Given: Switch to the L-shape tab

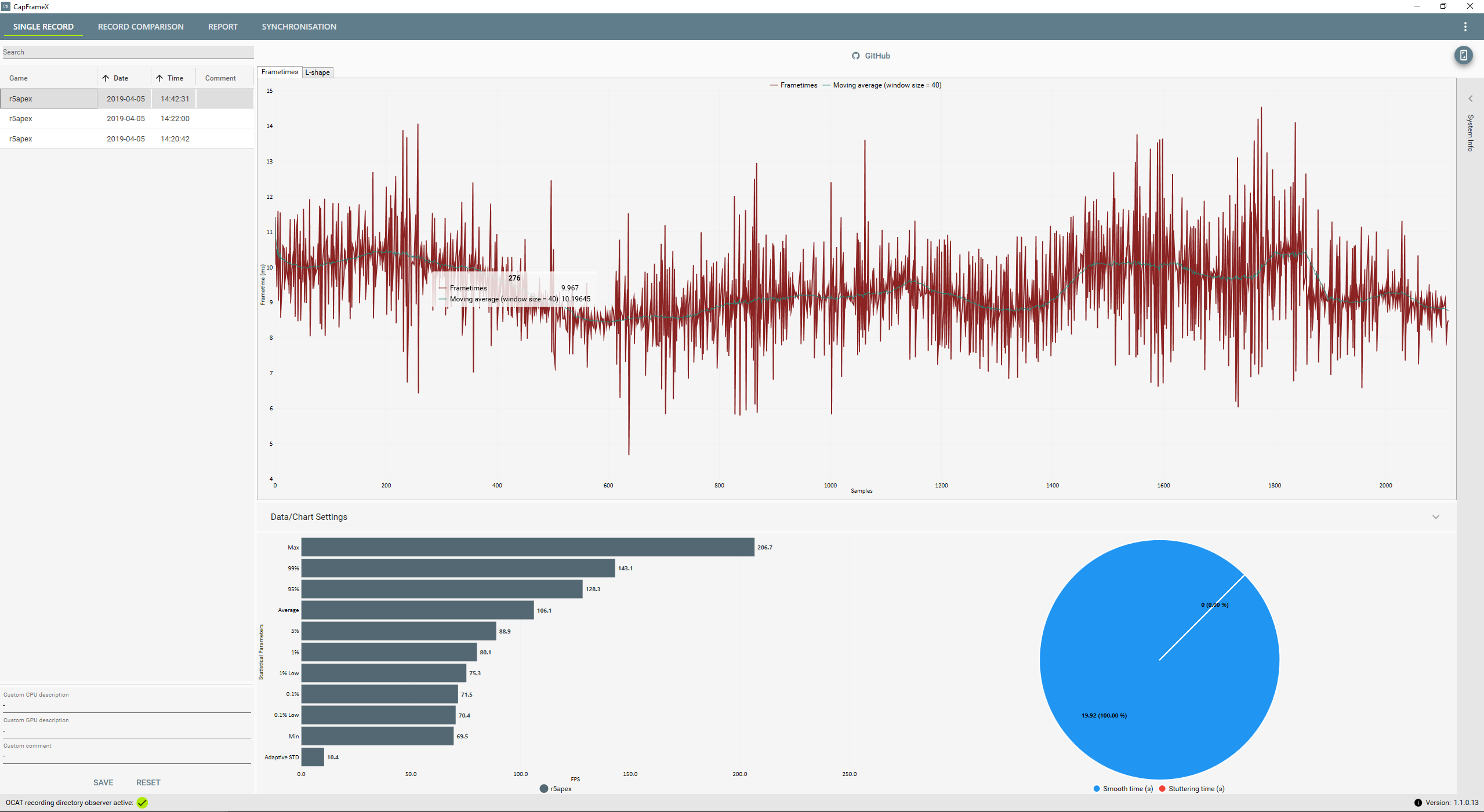Looking at the screenshot, I should pyautogui.click(x=317, y=72).
